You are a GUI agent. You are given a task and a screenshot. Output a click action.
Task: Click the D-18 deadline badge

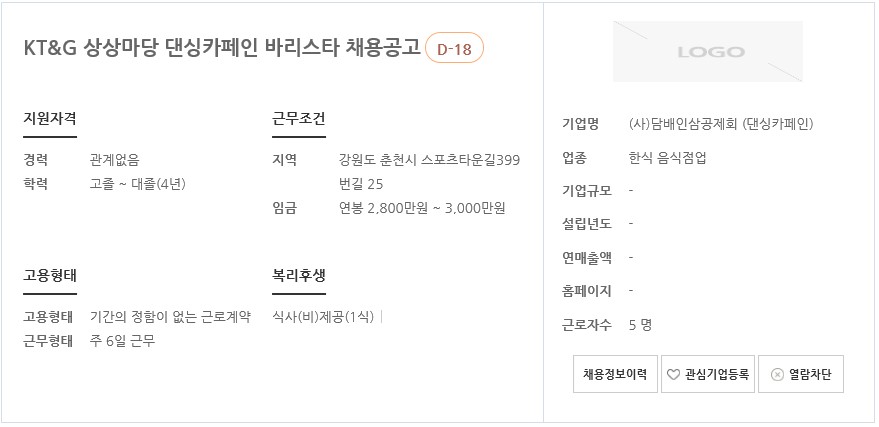[454, 49]
